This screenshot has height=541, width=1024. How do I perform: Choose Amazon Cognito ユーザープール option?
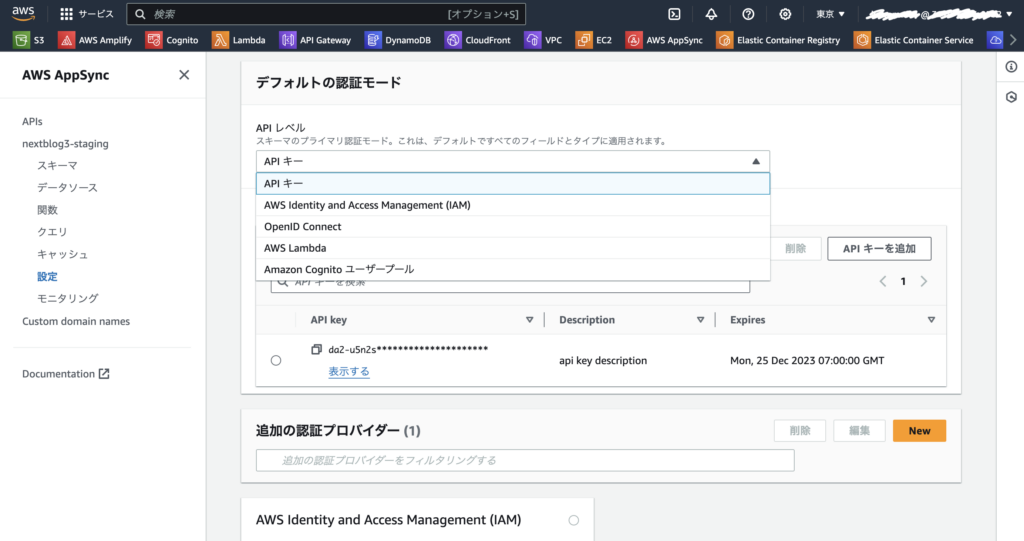coord(513,269)
